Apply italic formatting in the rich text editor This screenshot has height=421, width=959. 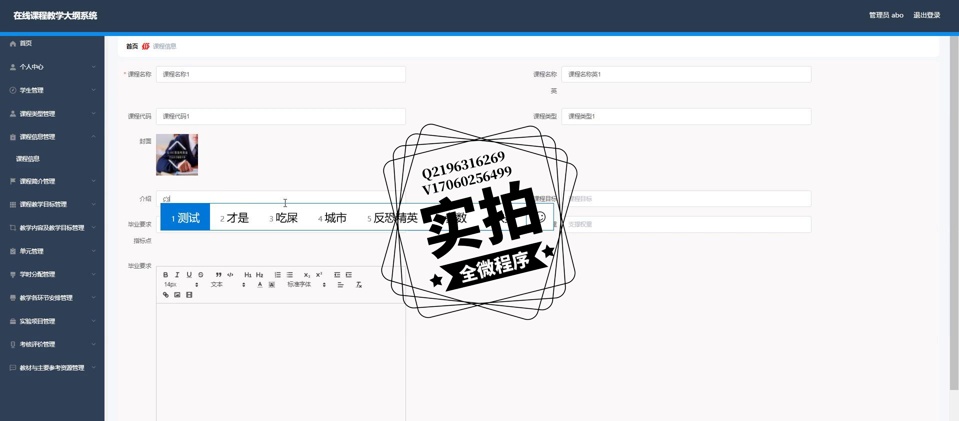177,275
